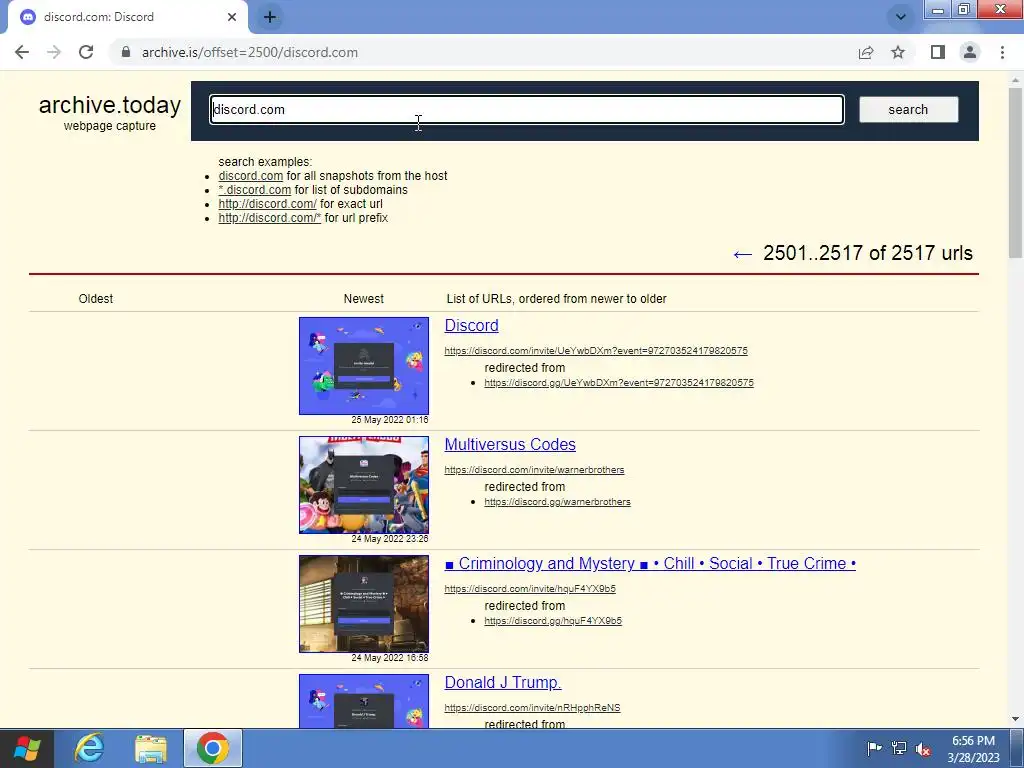
Task: Click the Oldest column header
Action: pyautogui.click(x=95, y=298)
